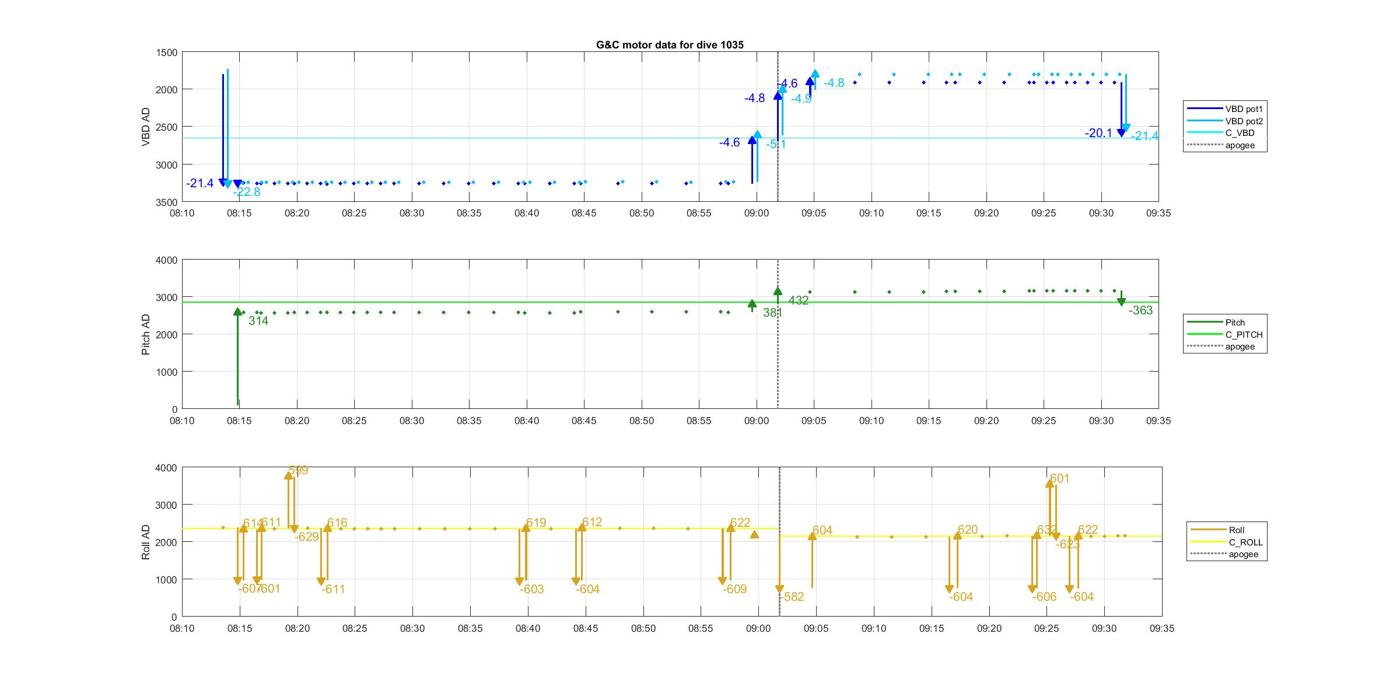Image resolution: width=1400 pixels, height=693 pixels.
Task: Click the "-603" roll data label
Action: click(532, 590)
